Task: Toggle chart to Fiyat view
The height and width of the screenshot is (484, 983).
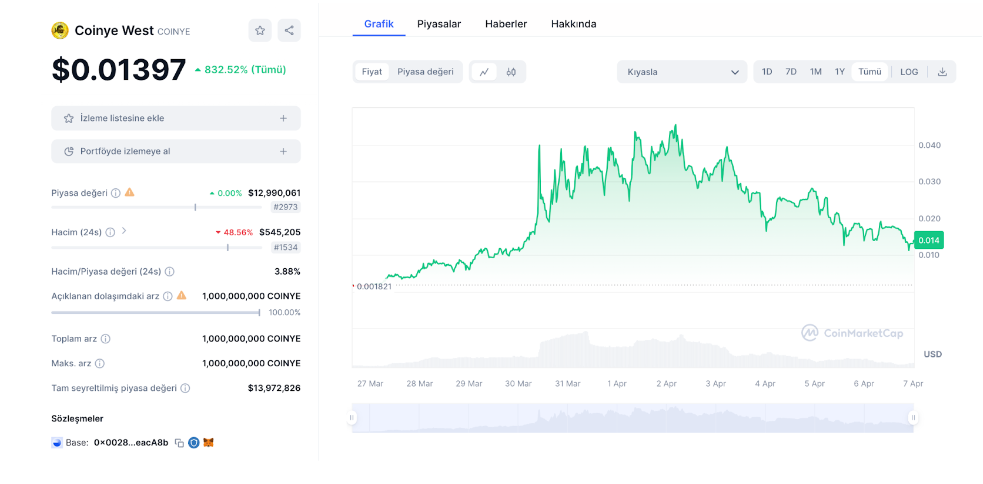Action: coord(372,72)
